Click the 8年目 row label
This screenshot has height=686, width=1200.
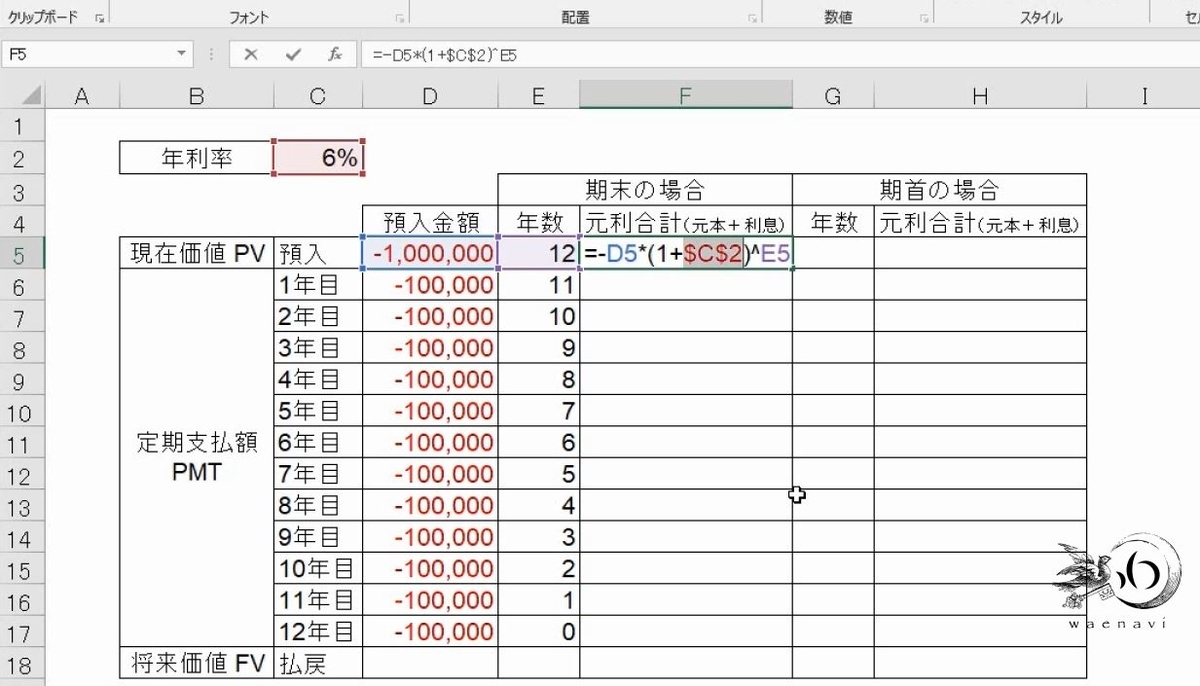[x=318, y=506]
